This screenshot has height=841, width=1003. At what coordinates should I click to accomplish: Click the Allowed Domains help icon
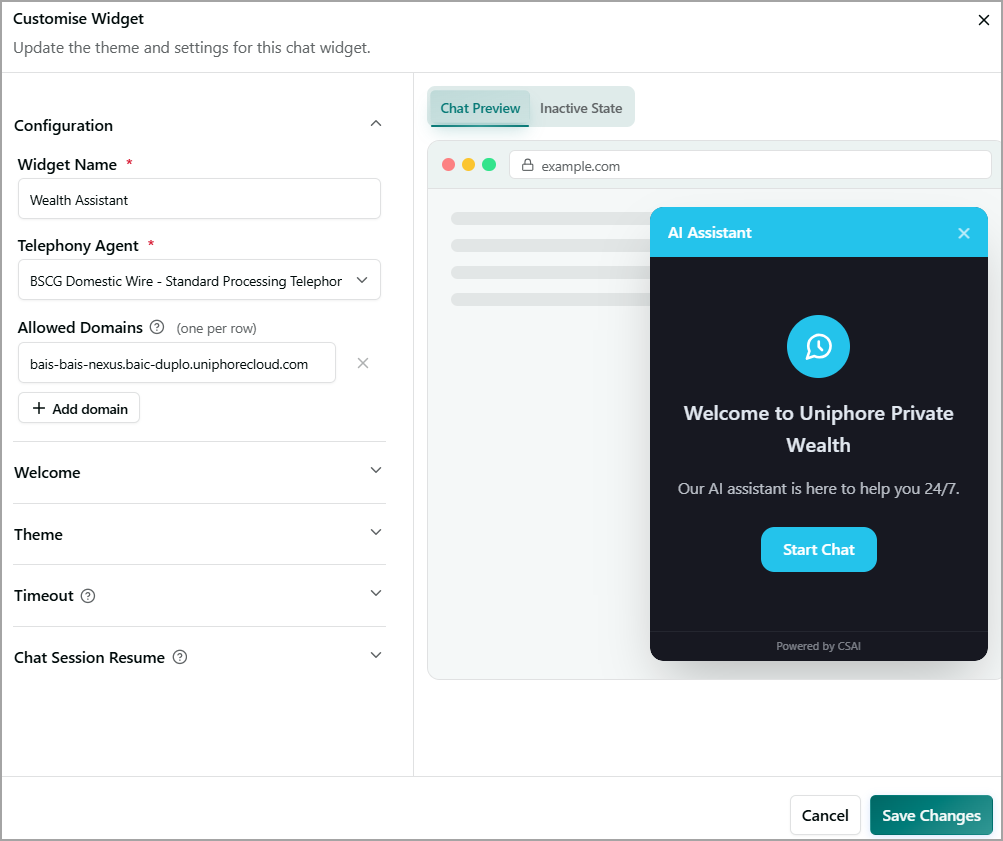[157, 327]
